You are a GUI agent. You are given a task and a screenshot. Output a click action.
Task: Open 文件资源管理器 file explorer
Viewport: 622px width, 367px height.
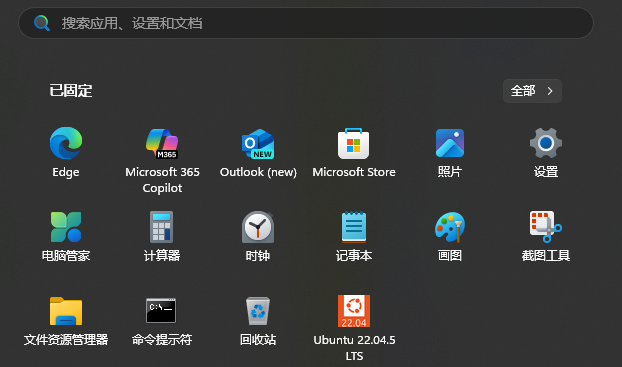coord(66,311)
